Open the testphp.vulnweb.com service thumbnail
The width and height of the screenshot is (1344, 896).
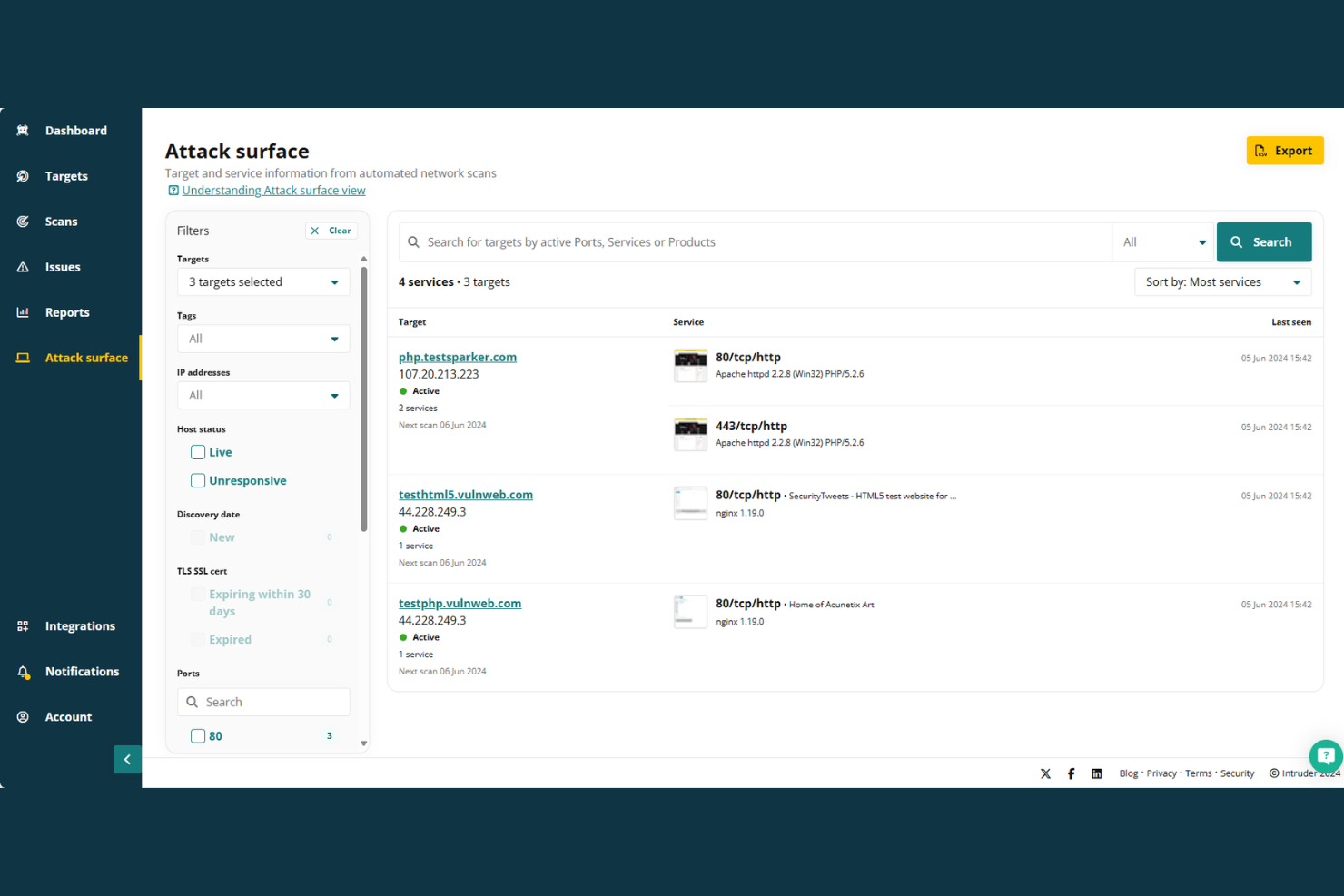click(x=690, y=612)
